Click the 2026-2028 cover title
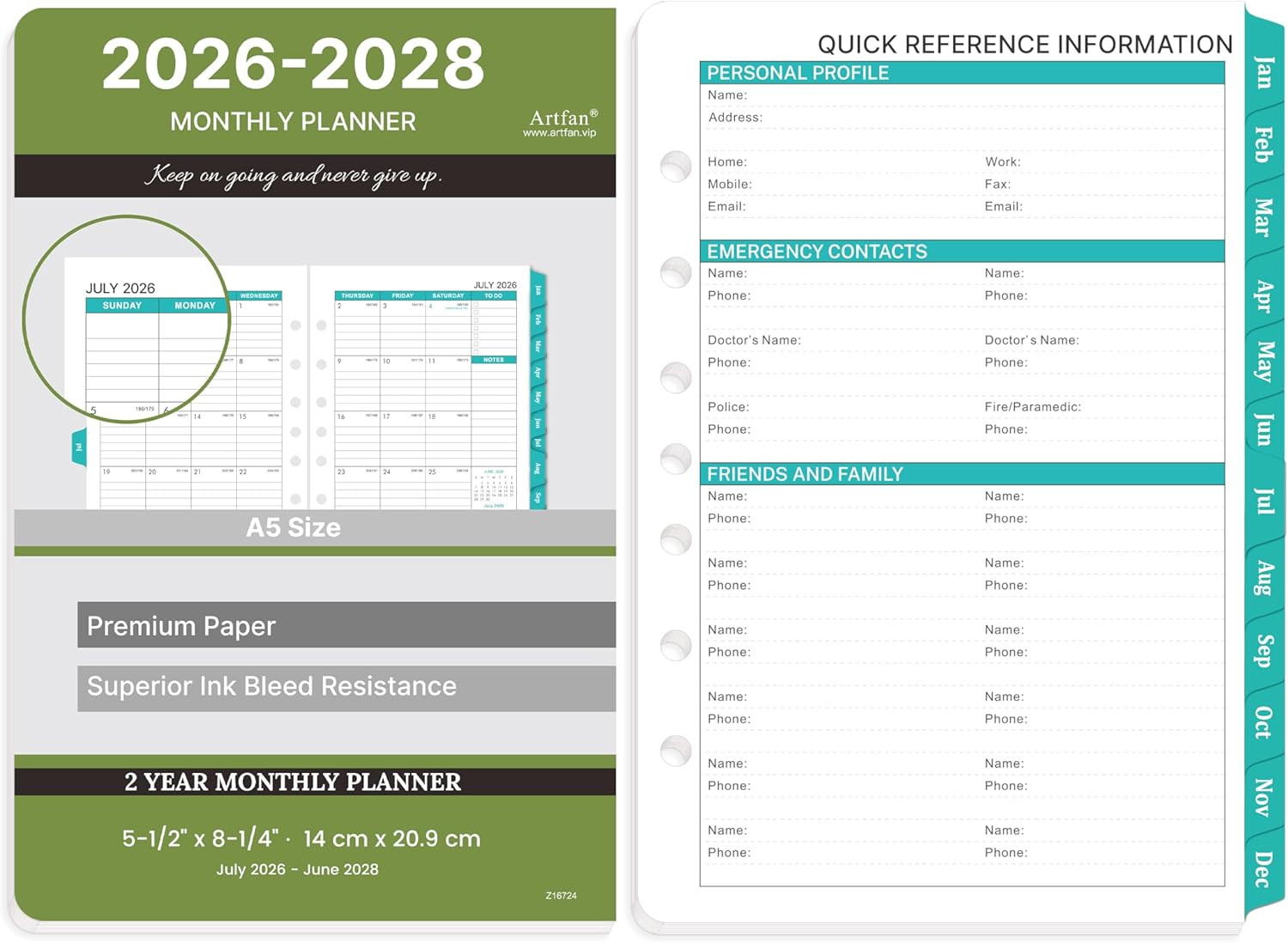The image size is (1288, 943). [x=293, y=64]
